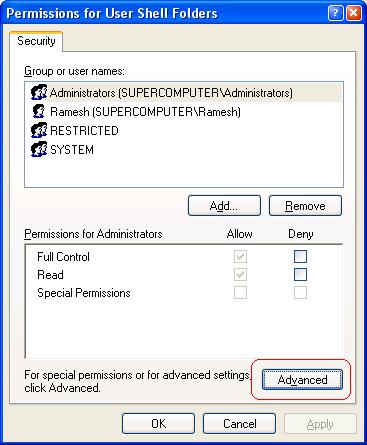Select the Administrators group icon
The image size is (367, 445).
(x=39, y=92)
